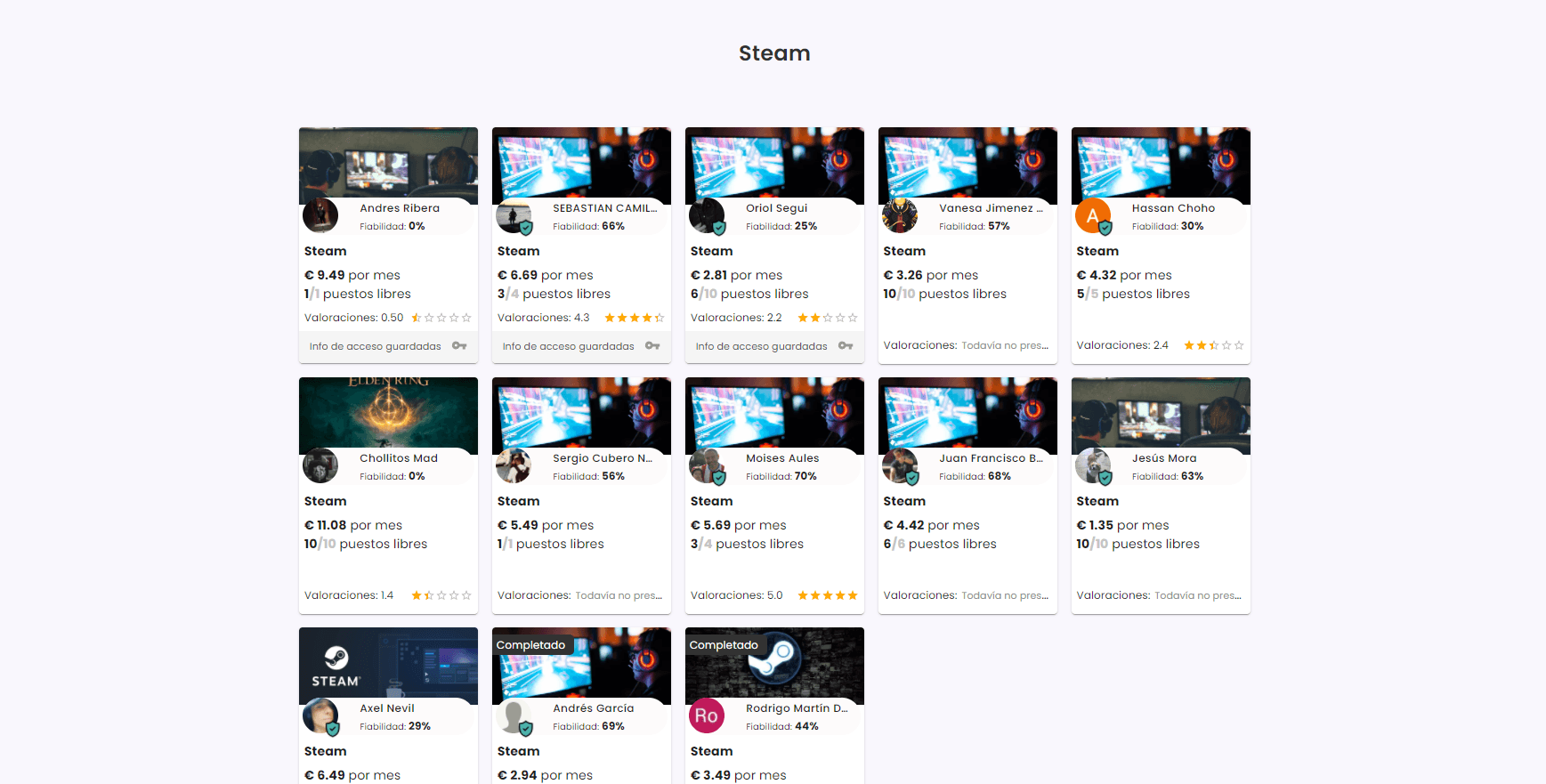Click the price € 6.69 por mes

pyautogui.click(x=546, y=275)
